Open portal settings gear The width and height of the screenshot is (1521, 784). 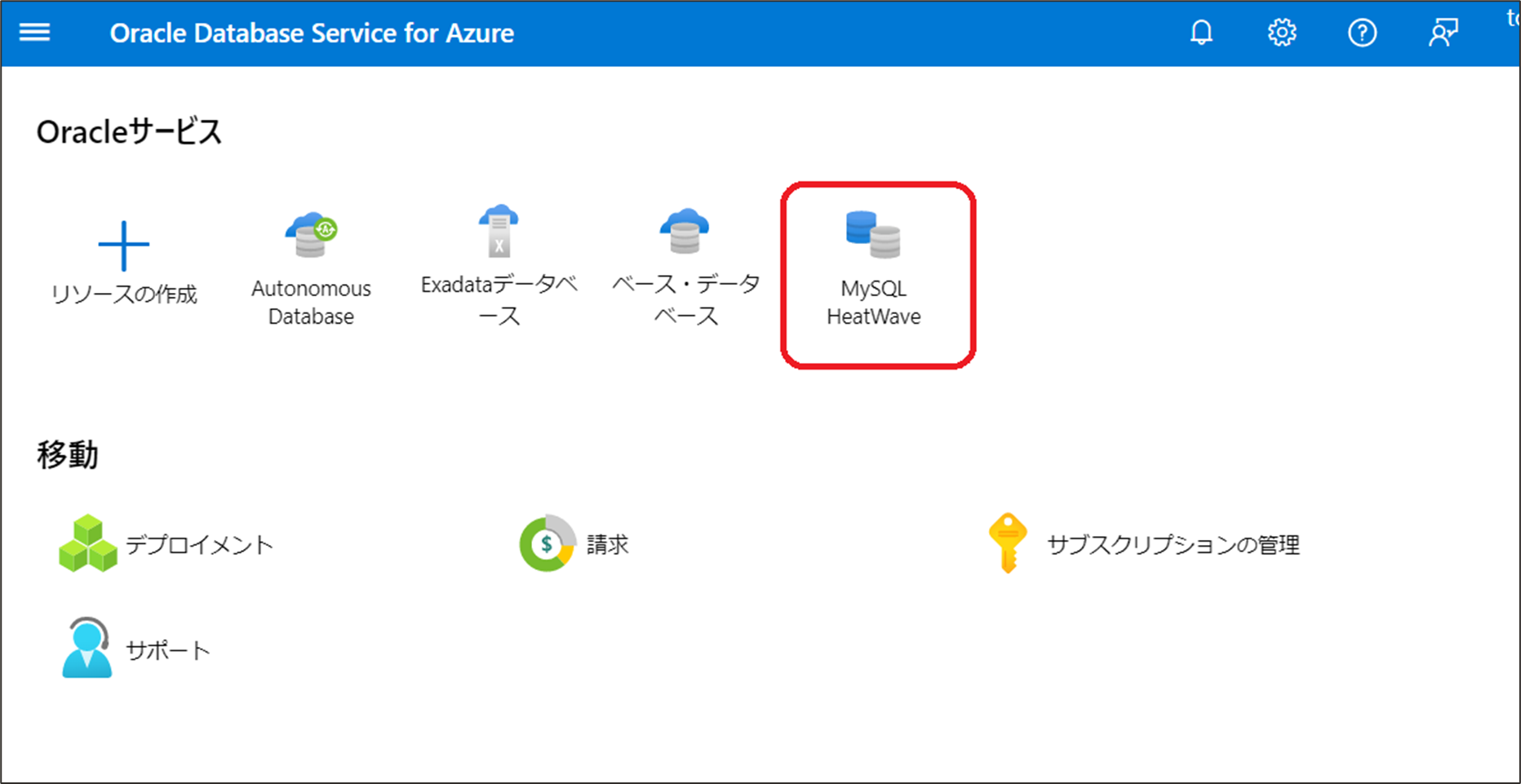coord(1282,33)
